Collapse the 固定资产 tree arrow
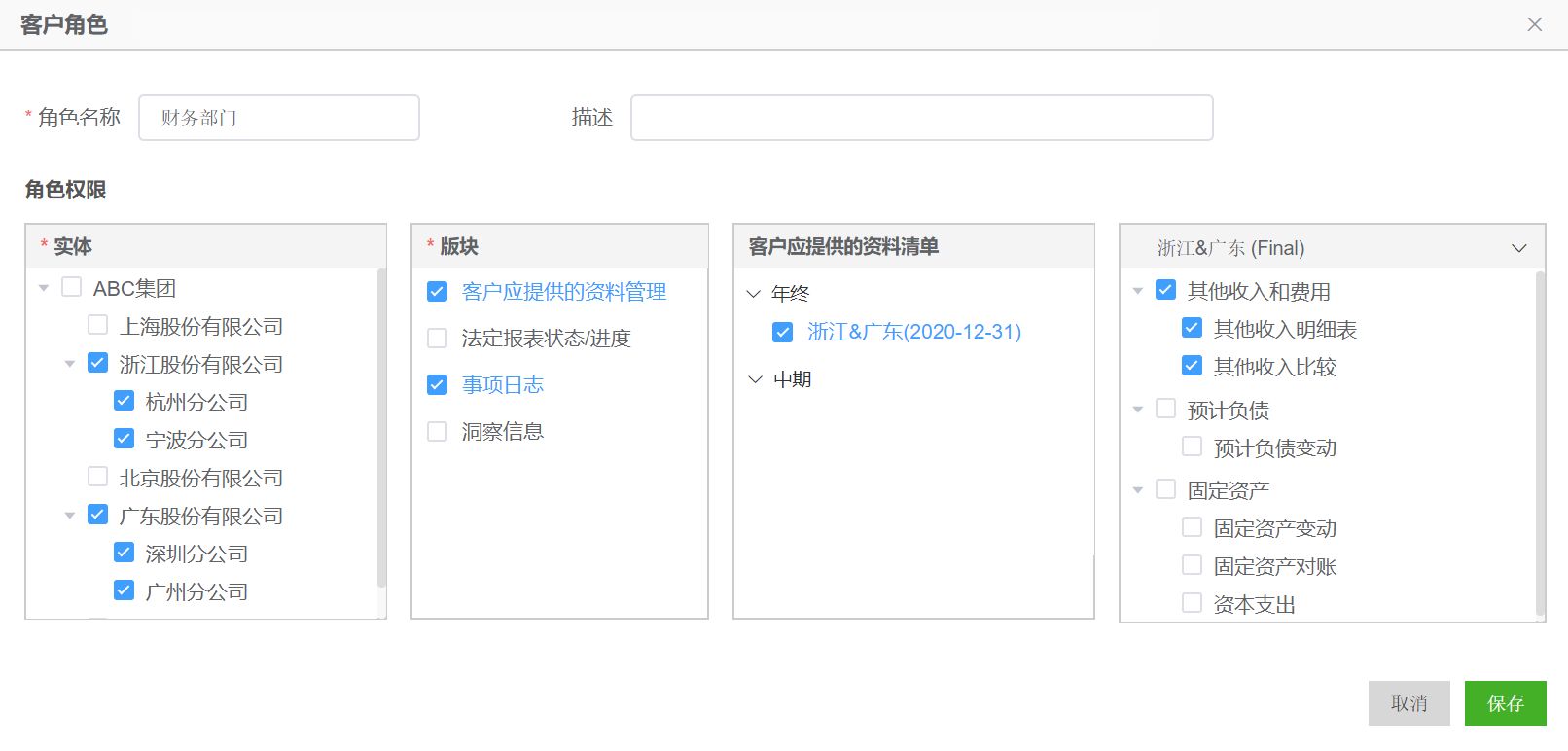 tap(1138, 490)
